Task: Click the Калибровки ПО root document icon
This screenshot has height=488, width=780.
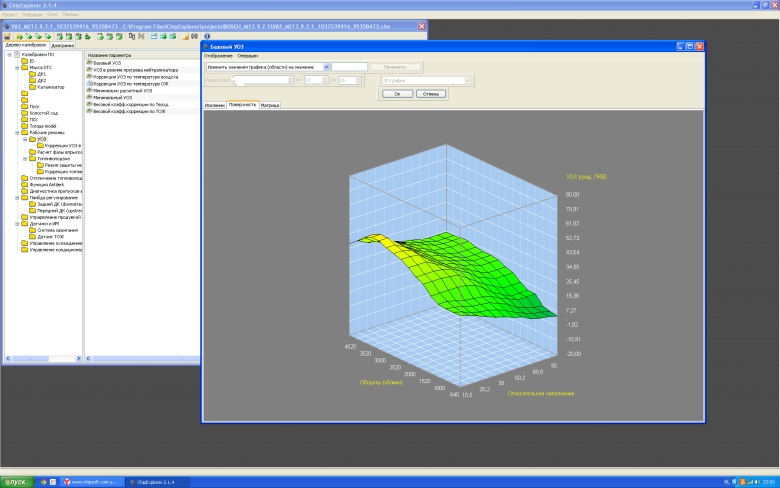Action: (x=17, y=54)
